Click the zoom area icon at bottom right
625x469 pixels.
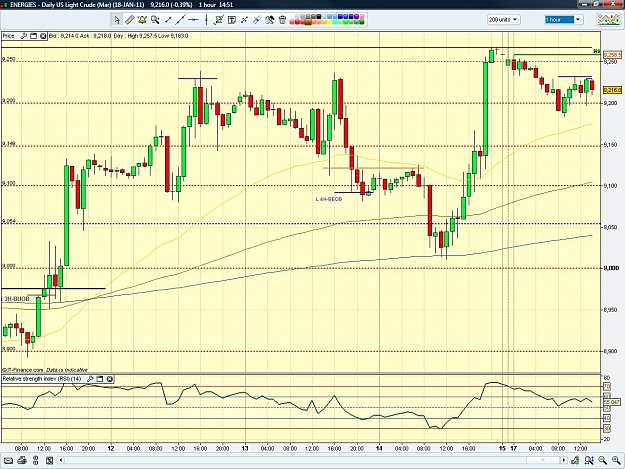click(589, 461)
